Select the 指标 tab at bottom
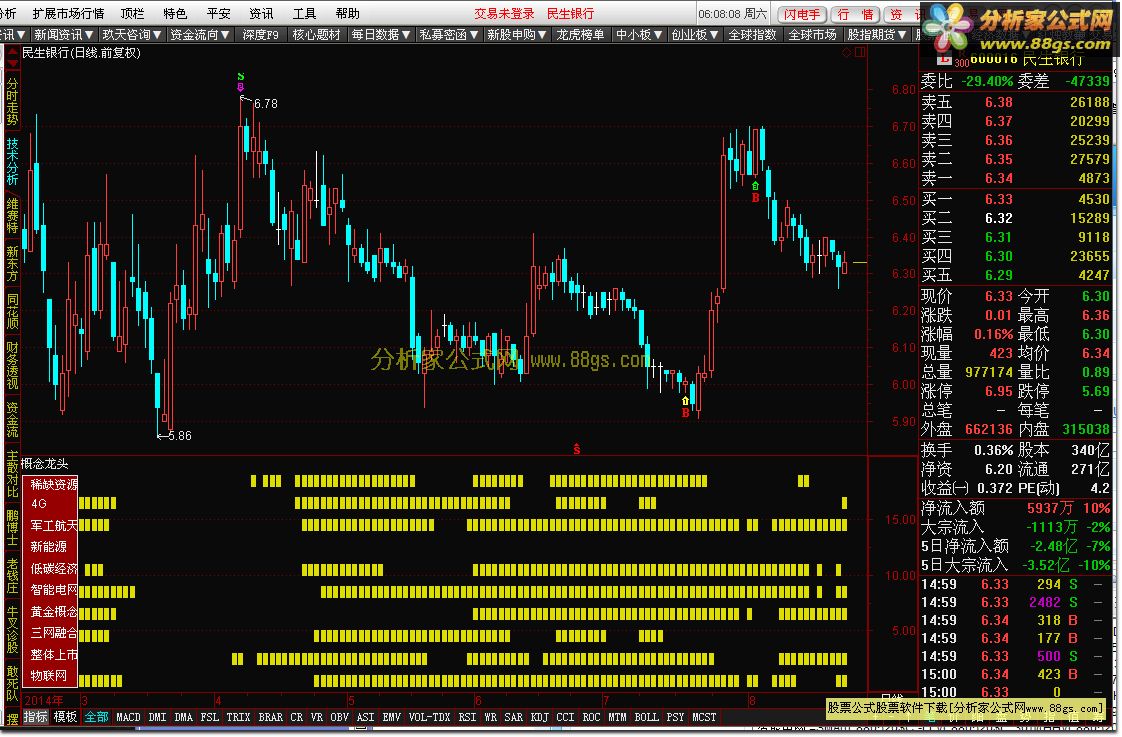 pyautogui.click(x=36, y=717)
